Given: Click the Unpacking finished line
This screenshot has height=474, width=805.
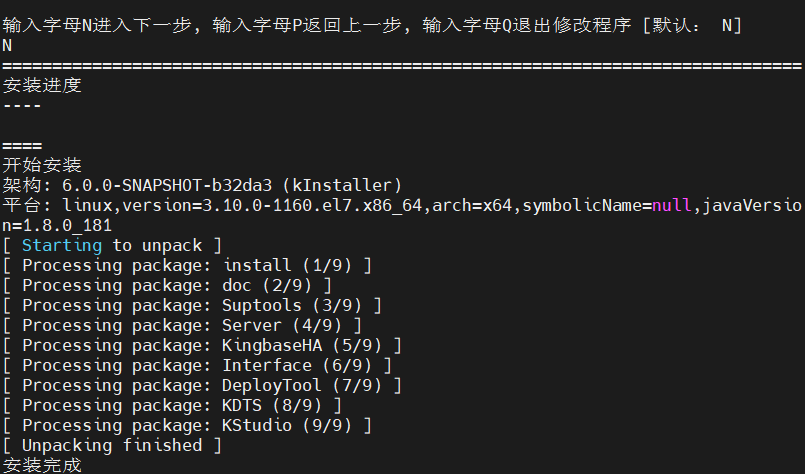Looking at the screenshot, I should coord(112,445).
